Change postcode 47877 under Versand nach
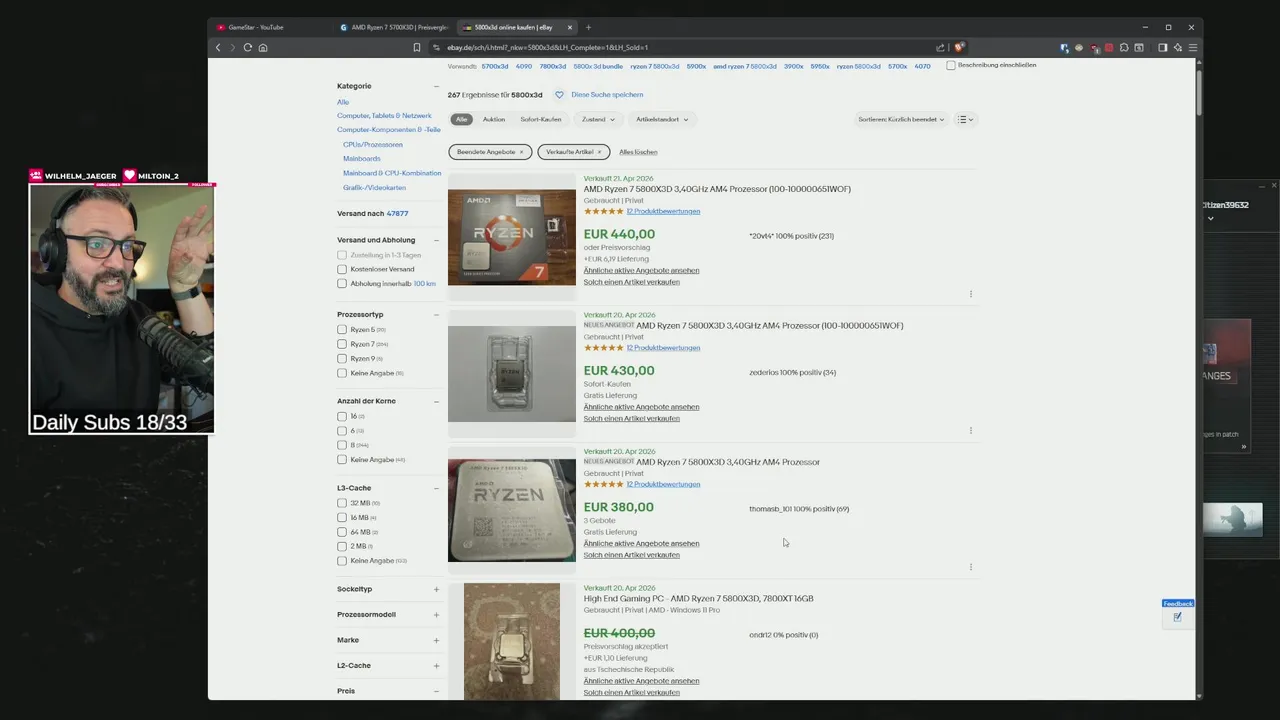This screenshot has width=1280, height=720. click(x=397, y=214)
